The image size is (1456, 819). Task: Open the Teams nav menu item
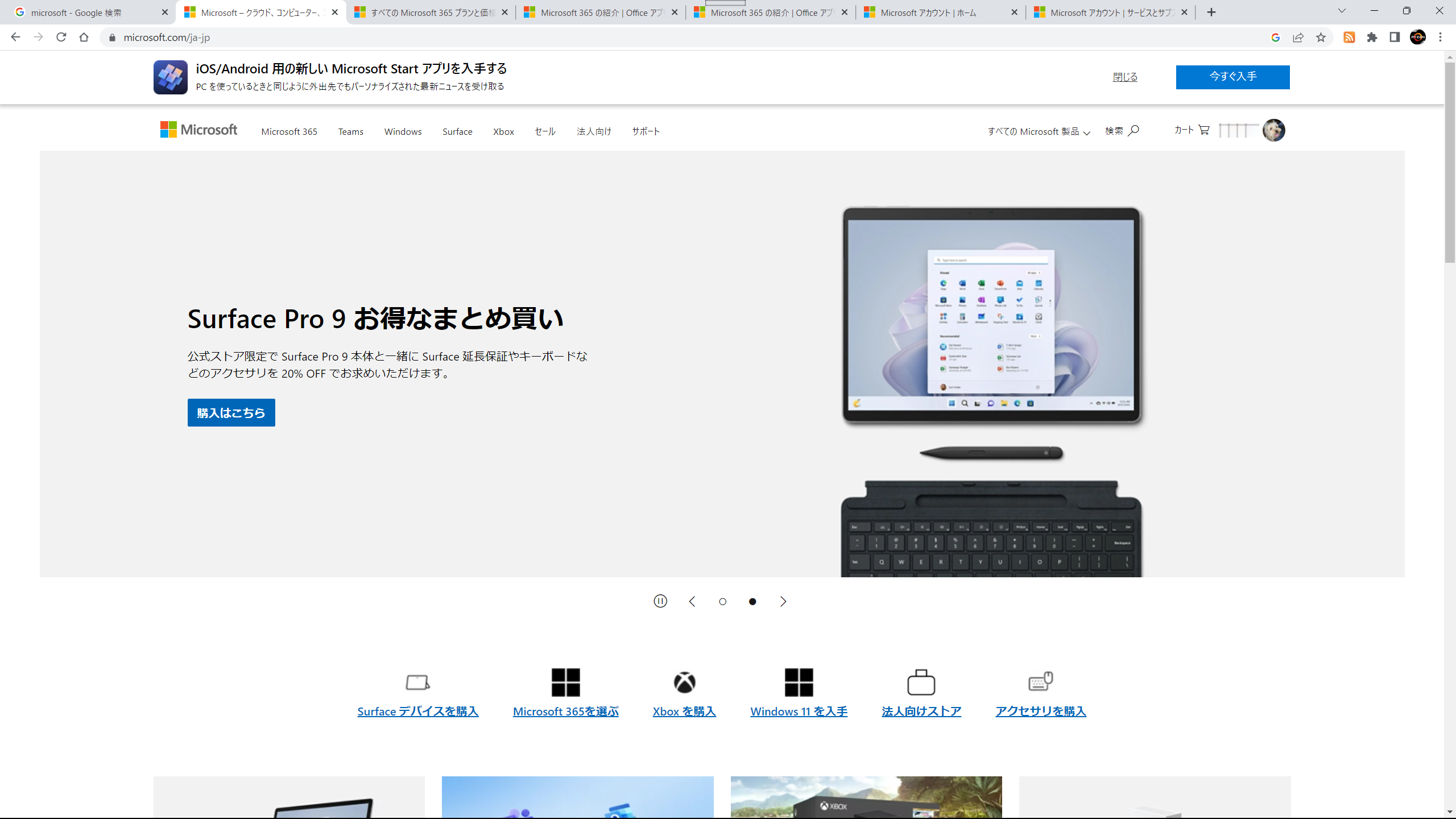pos(350,131)
